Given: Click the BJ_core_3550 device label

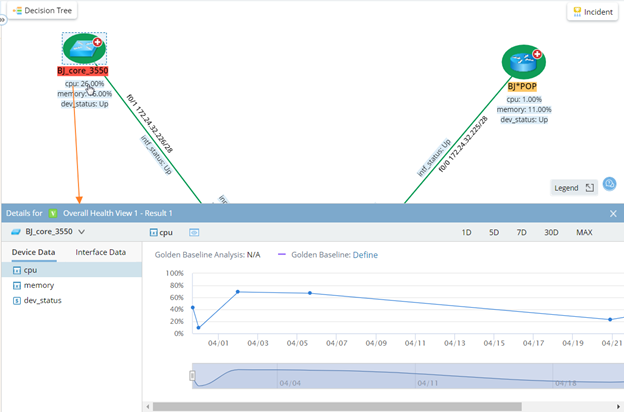Looking at the screenshot, I should pos(82,71).
